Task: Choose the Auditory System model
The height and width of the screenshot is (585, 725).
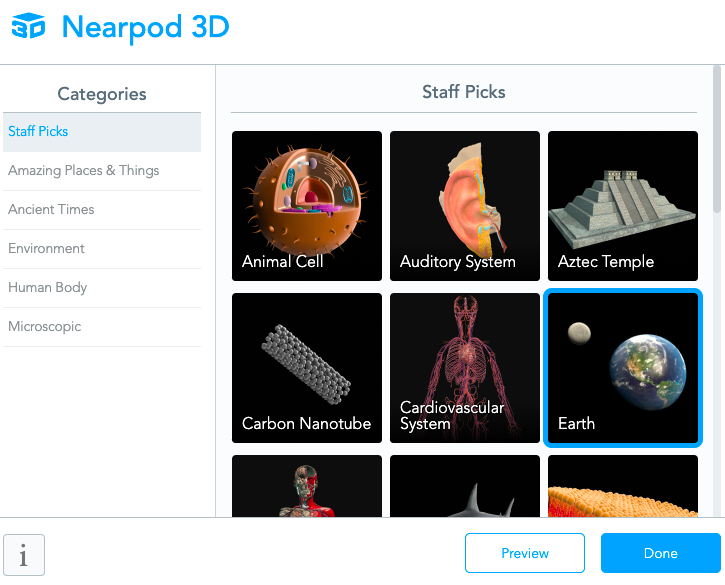Action: tap(465, 206)
